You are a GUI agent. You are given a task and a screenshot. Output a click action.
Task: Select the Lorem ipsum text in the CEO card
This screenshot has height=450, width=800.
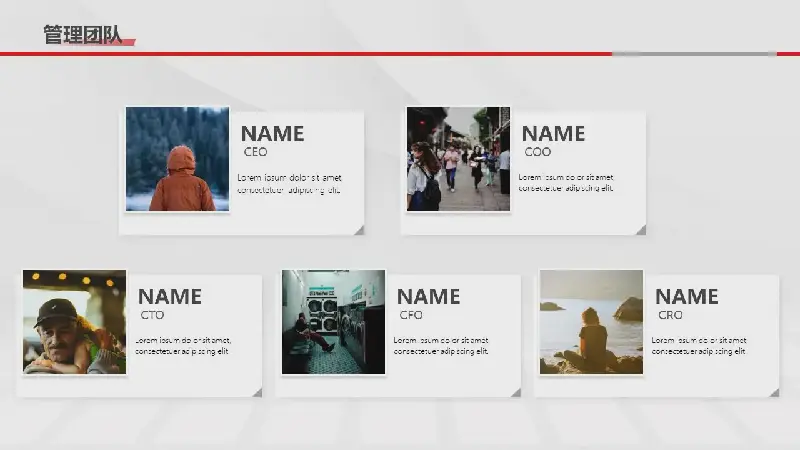pyautogui.click(x=289, y=183)
